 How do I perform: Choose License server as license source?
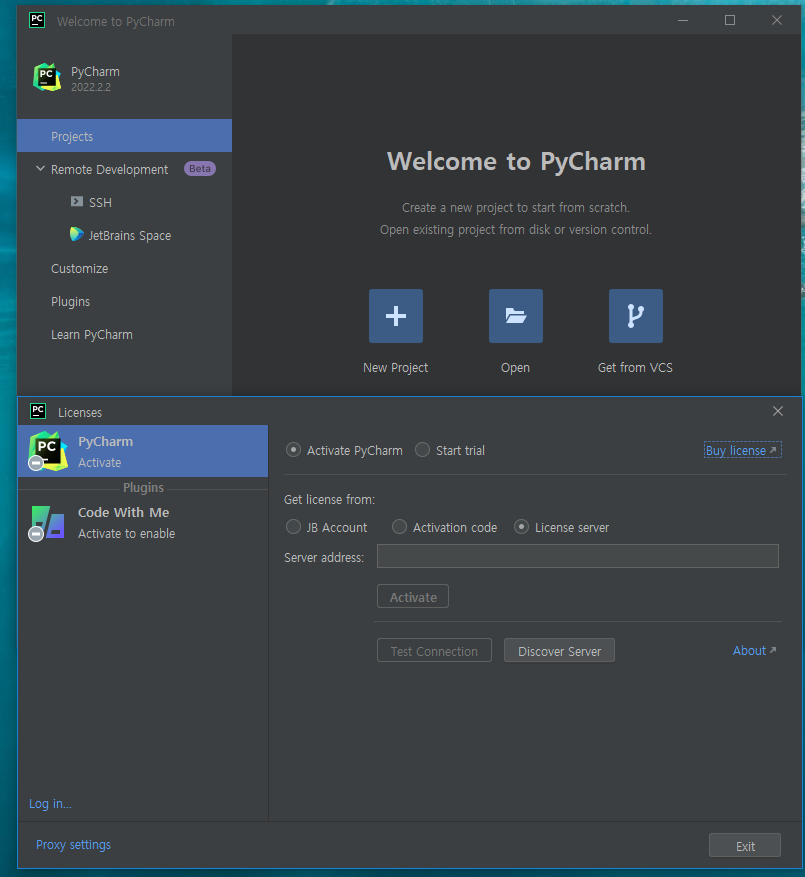pyautogui.click(x=521, y=527)
